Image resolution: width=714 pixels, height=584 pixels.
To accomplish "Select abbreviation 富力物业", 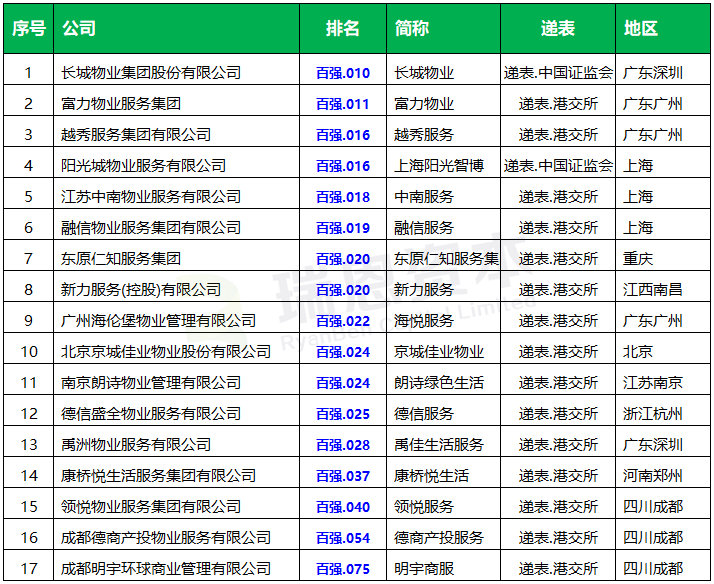I will pyautogui.click(x=424, y=104).
